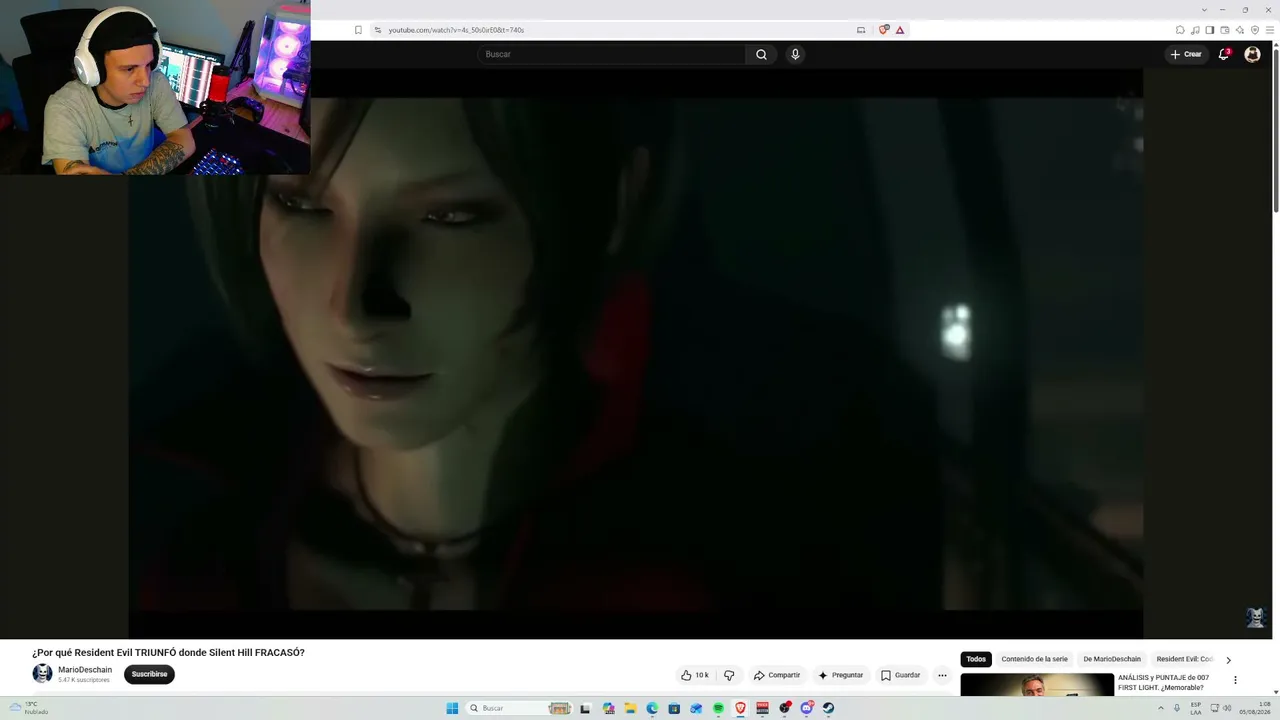Open the Brave VPN shield icon
This screenshot has width=1280, height=720.
coord(1255,30)
